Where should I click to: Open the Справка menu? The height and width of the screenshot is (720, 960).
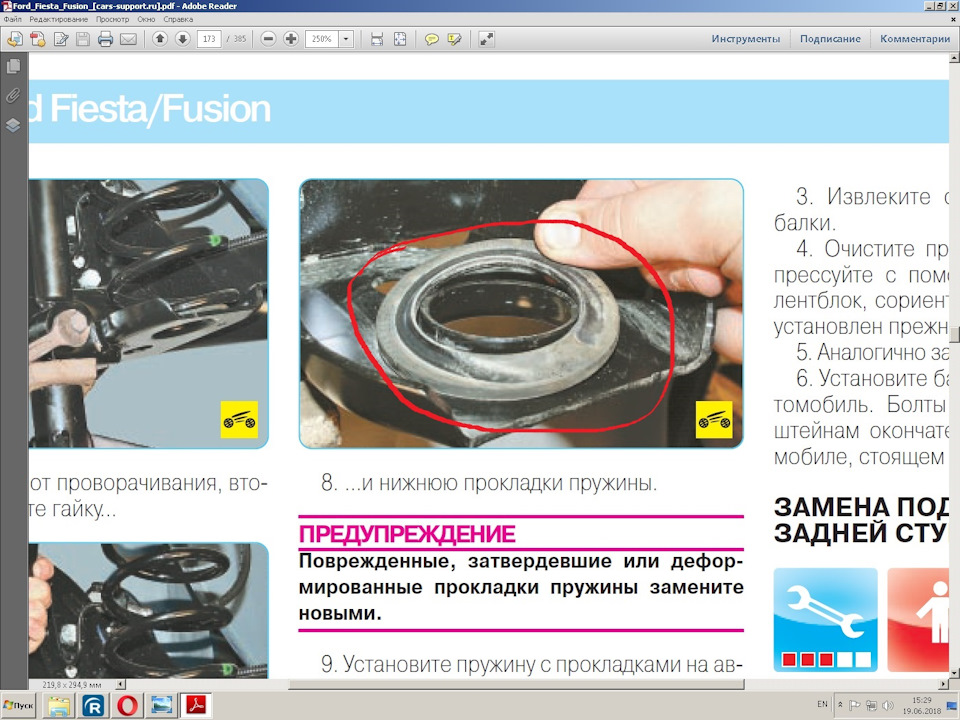(x=178, y=20)
